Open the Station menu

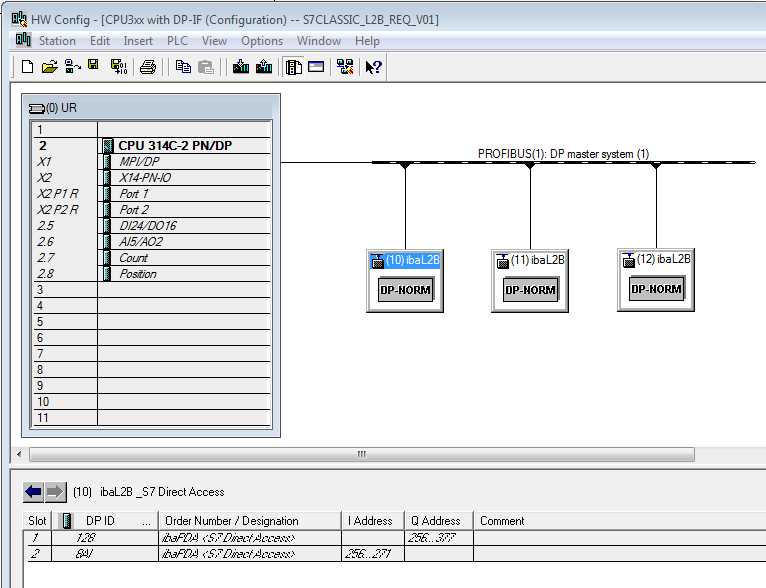[x=57, y=41]
